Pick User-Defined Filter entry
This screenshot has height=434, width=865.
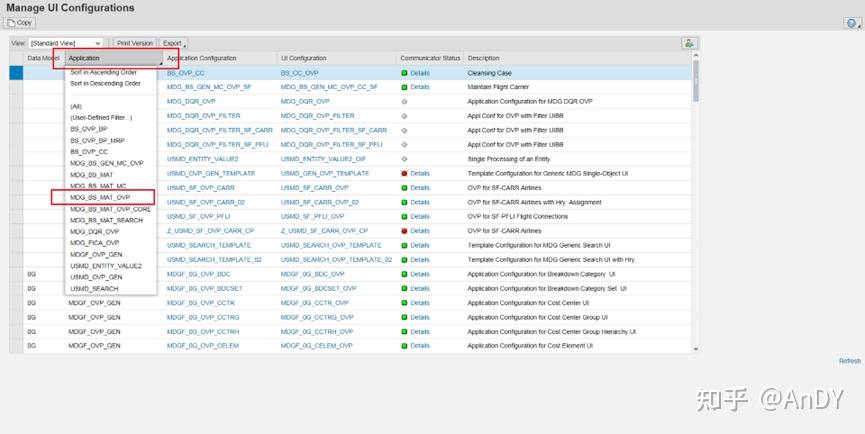pos(101,117)
